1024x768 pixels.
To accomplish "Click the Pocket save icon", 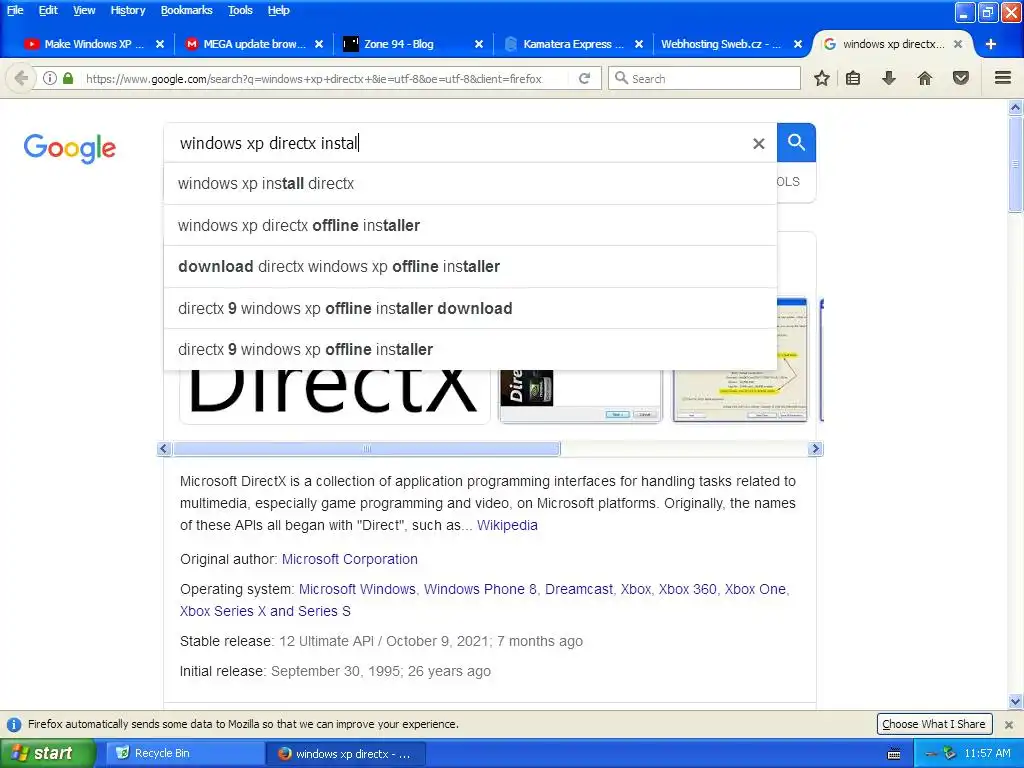I will click(x=961, y=78).
